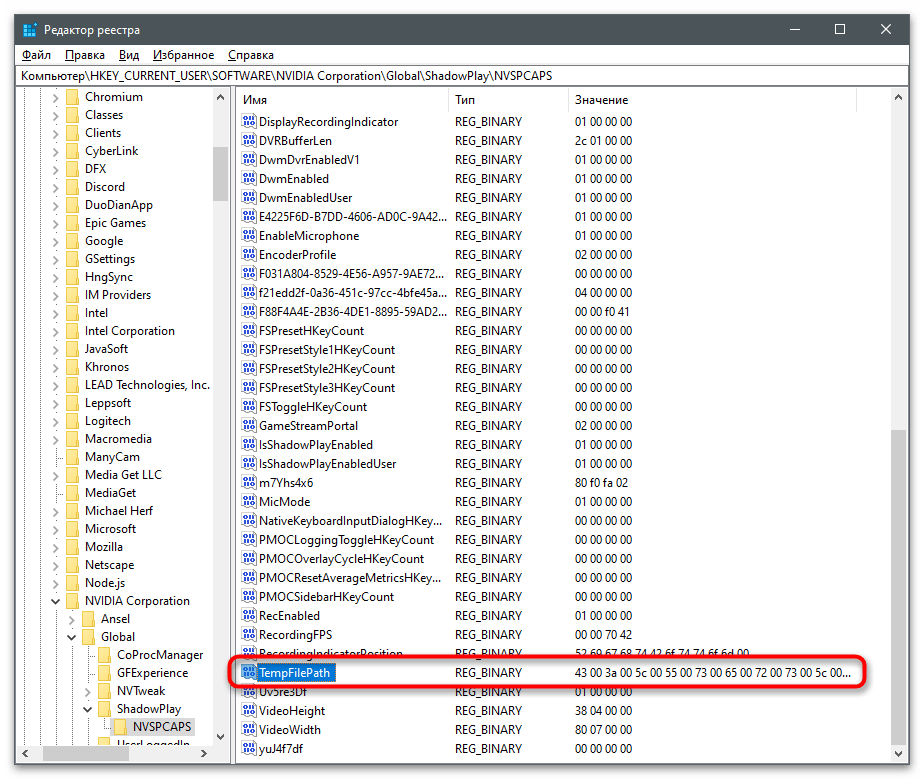Open the Справка menu
Viewport: 924px width, 779px height.
[x=250, y=55]
